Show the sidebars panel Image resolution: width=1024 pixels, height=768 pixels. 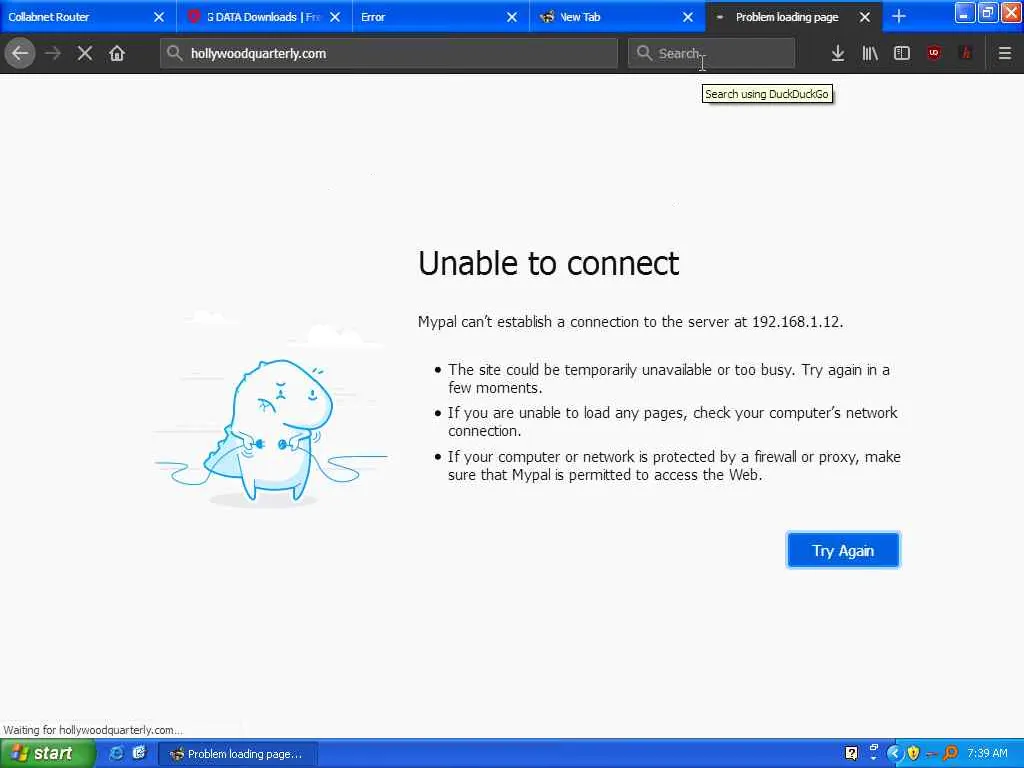(x=902, y=54)
